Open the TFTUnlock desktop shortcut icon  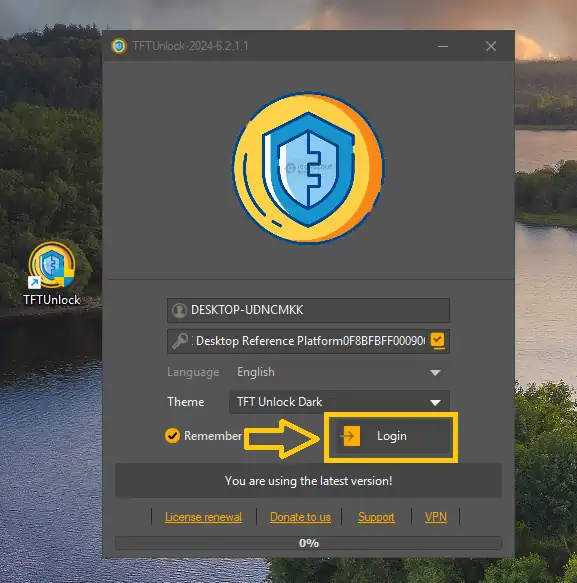52,273
